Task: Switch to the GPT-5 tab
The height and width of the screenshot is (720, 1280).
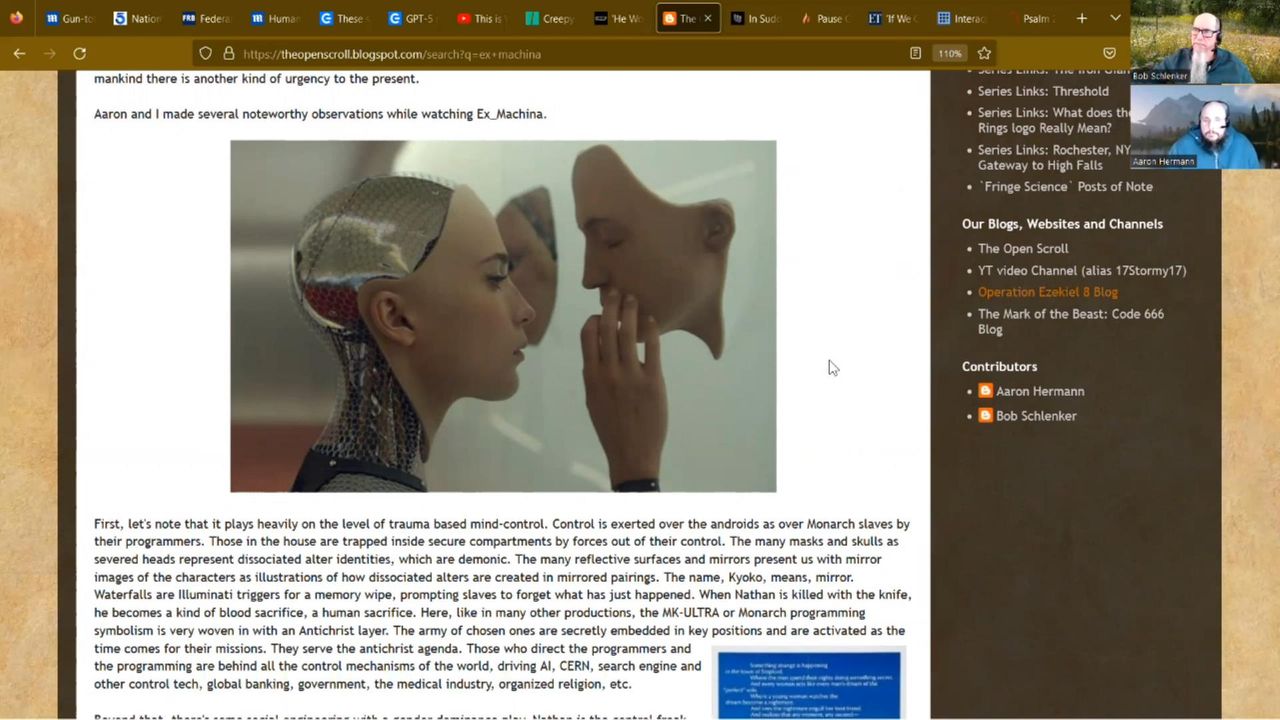Action: pyautogui.click(x=413, y=18)
